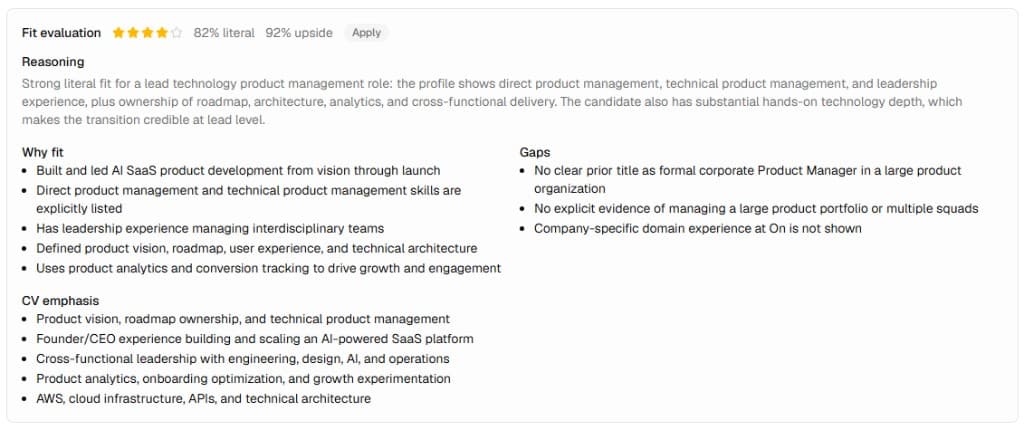1024x430 pixels.
Task: Click the Gaps section heading
Action: (x=535, y=152)
